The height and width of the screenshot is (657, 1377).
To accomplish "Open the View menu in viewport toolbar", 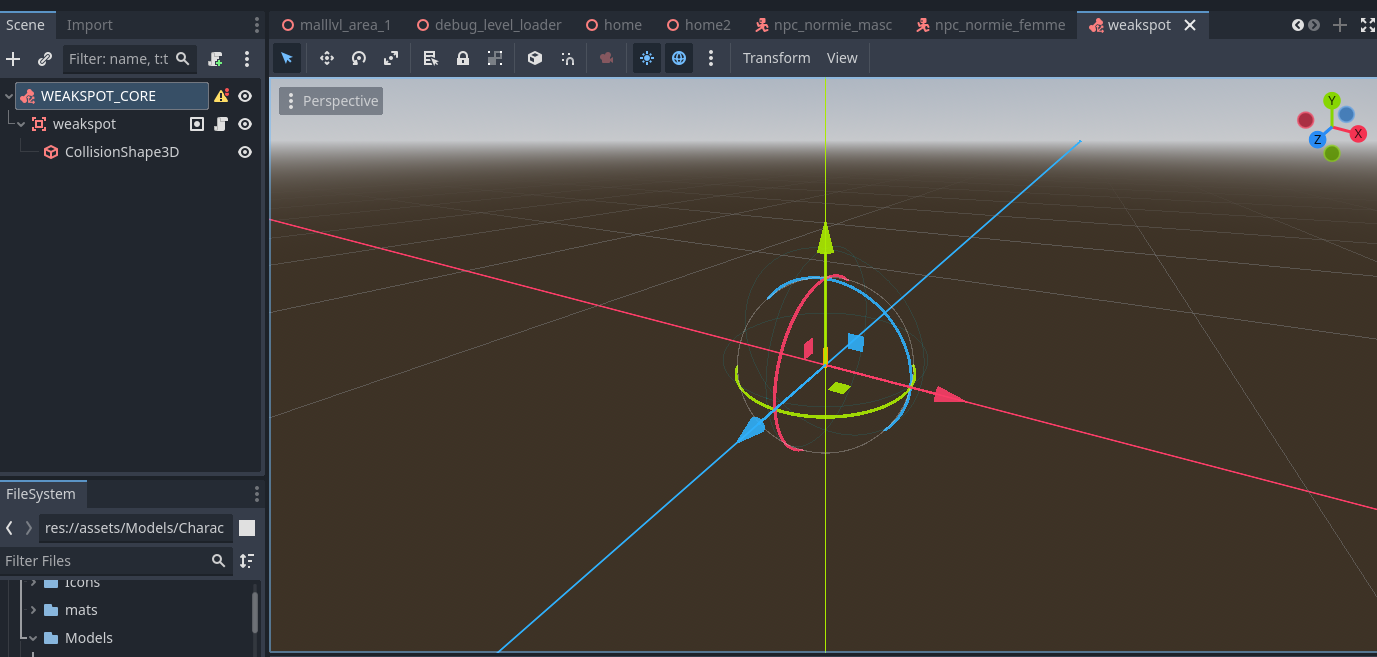I will [x=842, y=58].
